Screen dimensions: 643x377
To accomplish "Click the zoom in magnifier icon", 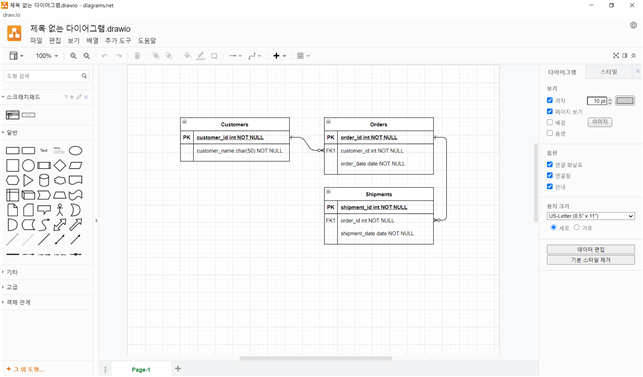I will (x=73, y=56).
